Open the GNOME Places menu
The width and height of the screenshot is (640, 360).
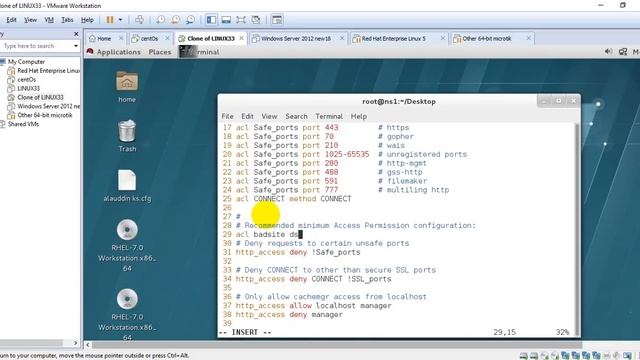click(160, 52)
